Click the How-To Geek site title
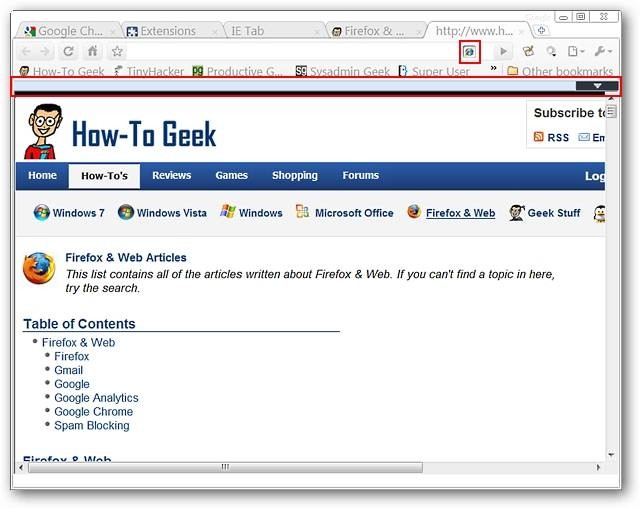Viewport: 640px width, 508px height. coord(144,134)
